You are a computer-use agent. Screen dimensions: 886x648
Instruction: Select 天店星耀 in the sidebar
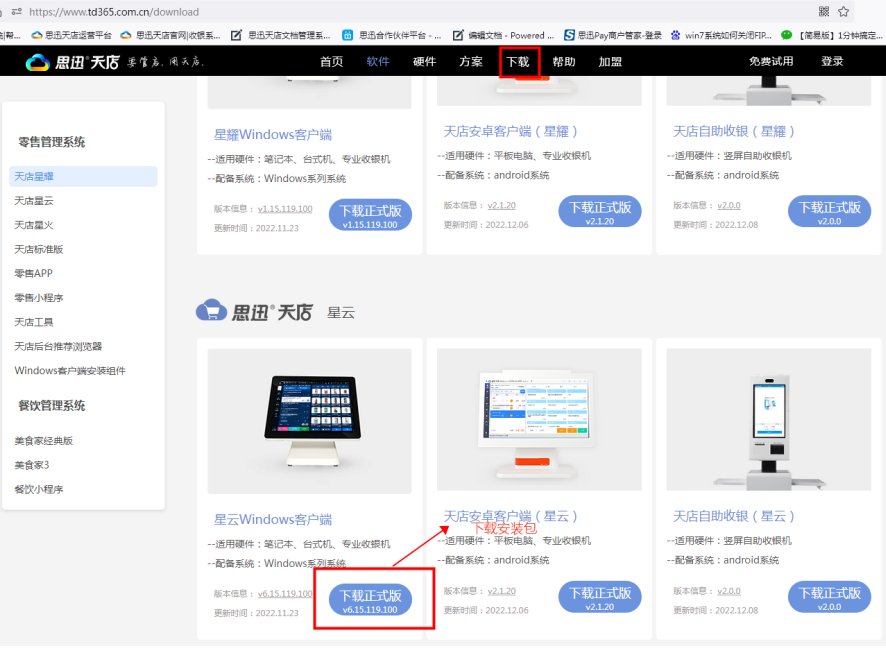[x=83, y=176]
